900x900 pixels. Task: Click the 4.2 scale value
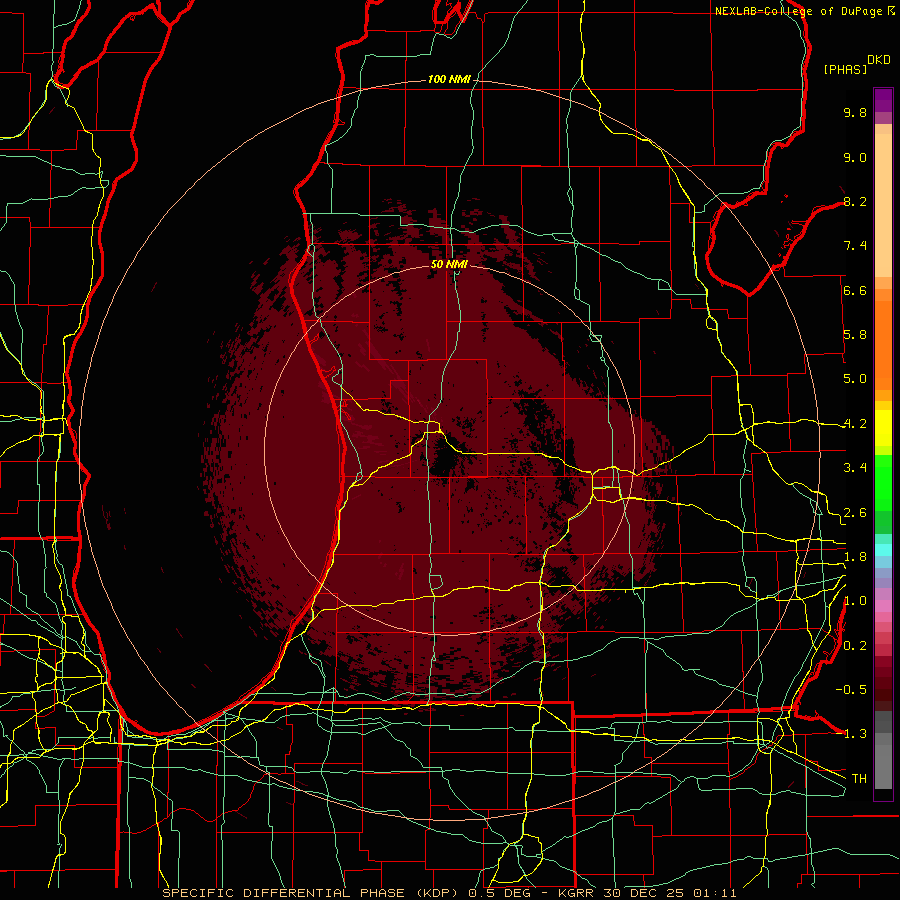tap(855, 424)
